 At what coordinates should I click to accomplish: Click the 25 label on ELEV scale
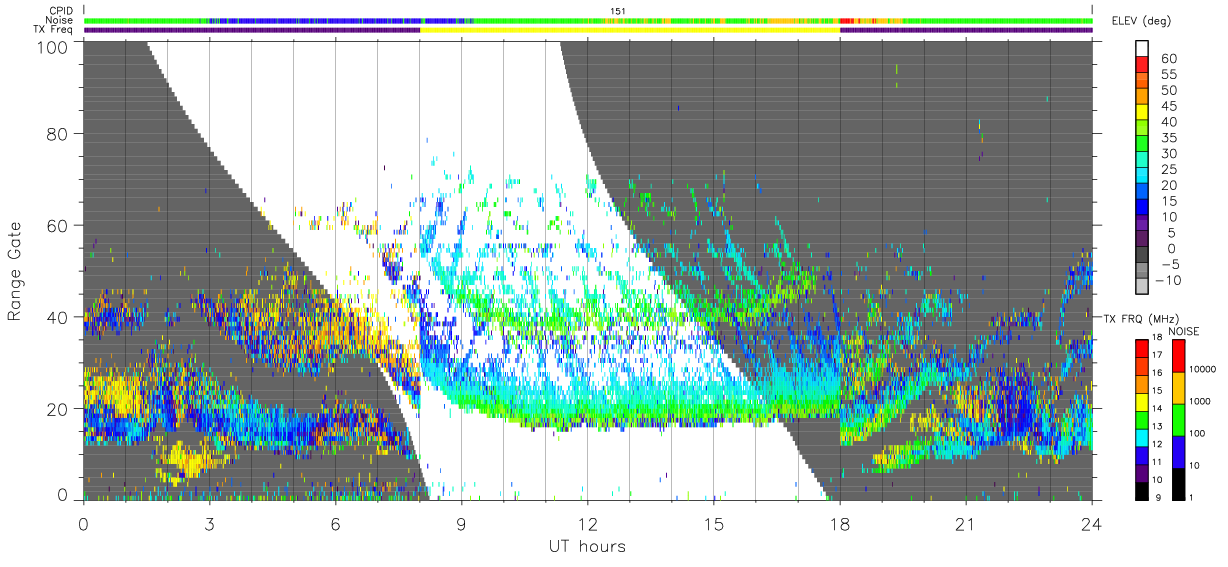pyautogui.click(x=1168, y=169)
